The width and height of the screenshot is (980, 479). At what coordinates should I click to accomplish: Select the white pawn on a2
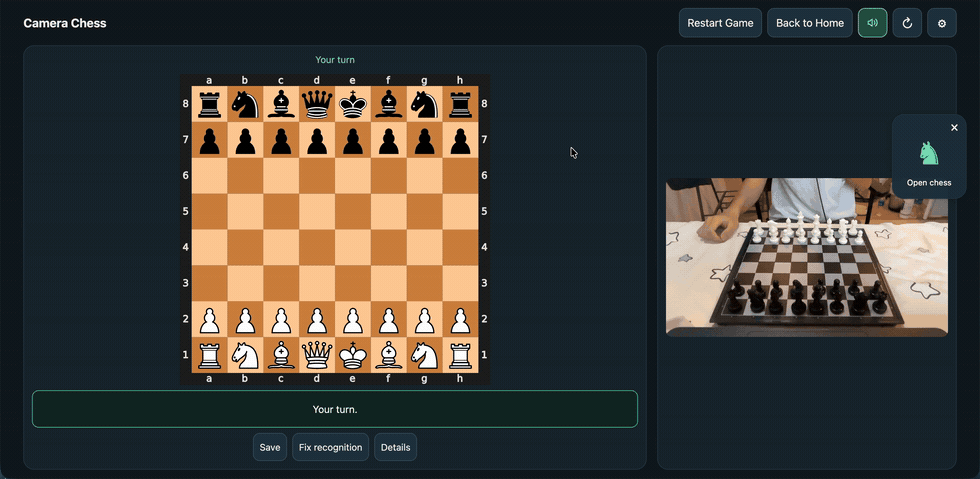click(209, 320)
